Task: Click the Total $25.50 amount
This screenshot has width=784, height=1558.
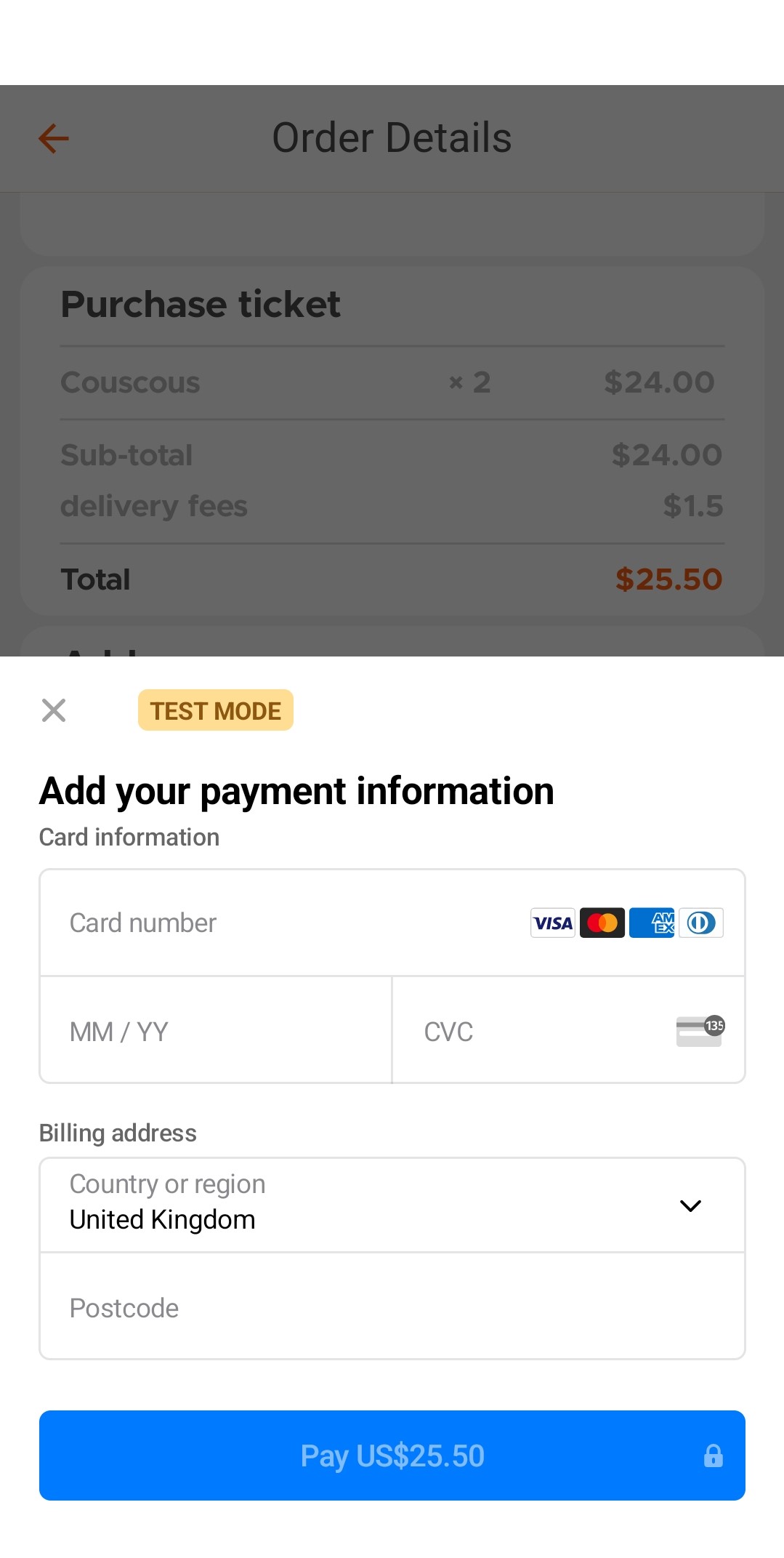Action: [x=668, y=579]
